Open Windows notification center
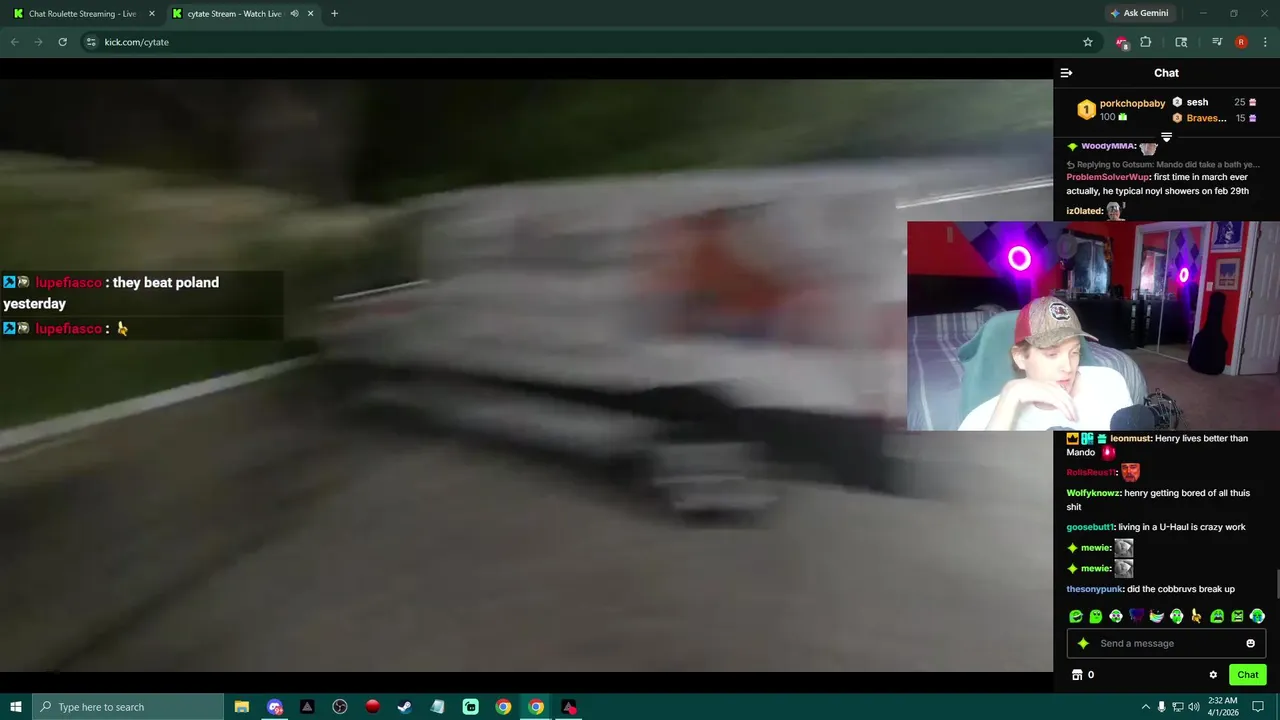Viewport: 1280px width, 720px height. coord(1259,707)
